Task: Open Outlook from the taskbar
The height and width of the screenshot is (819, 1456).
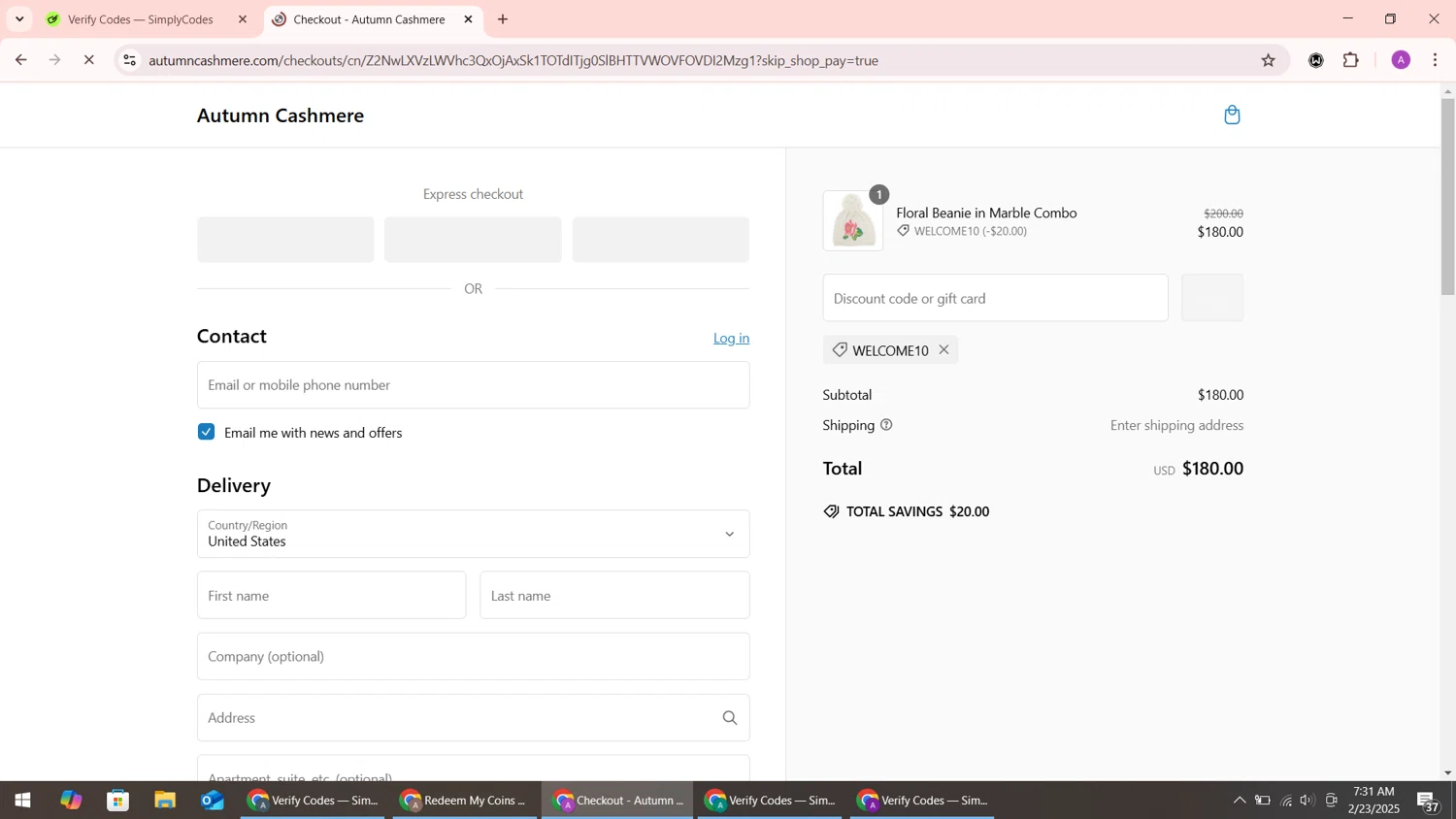Action: point(213,801)
